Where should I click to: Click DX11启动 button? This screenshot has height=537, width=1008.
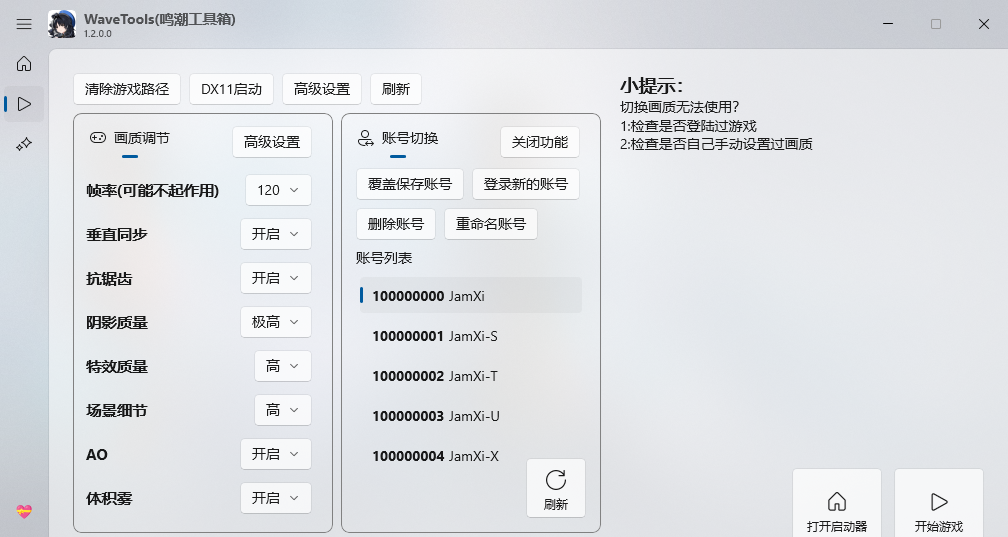231,89
